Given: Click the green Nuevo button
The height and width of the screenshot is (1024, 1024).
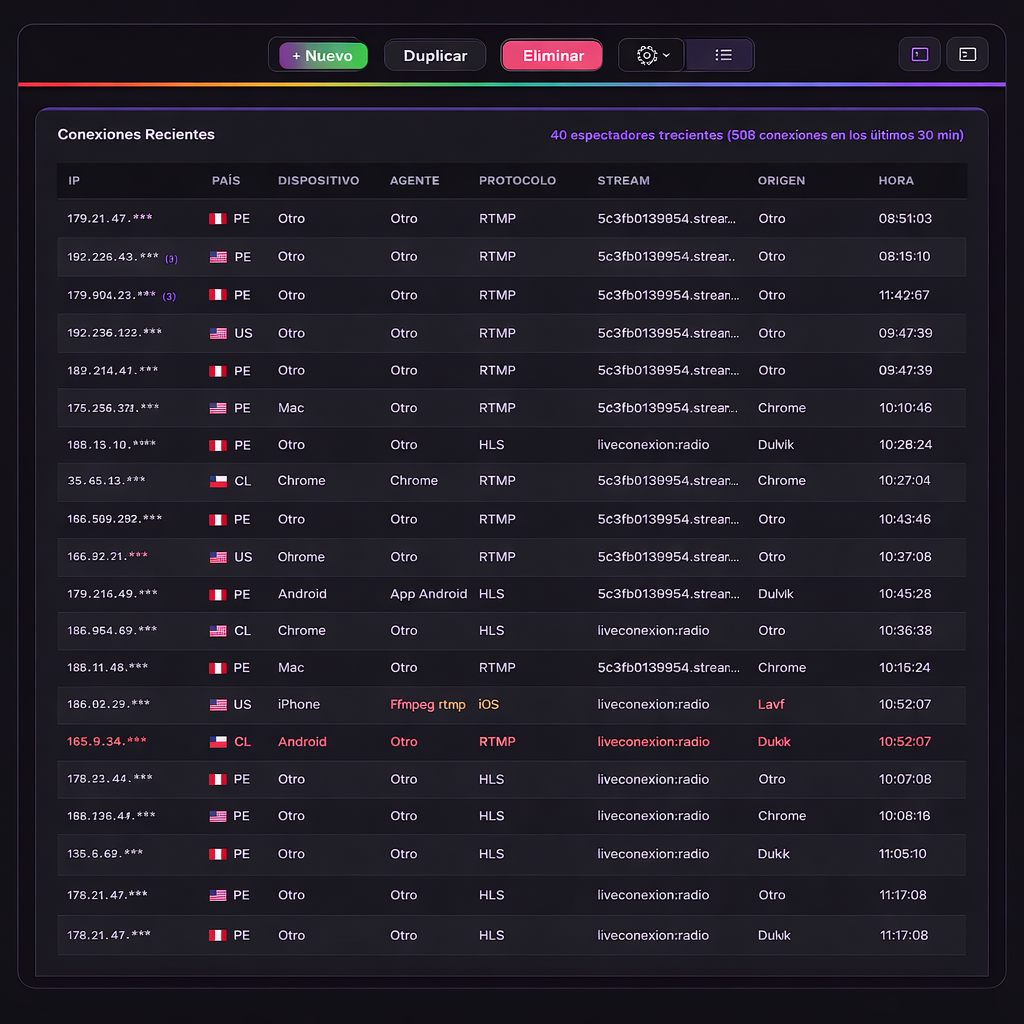Looking at the screenshot, I should [x=323, y=56].
